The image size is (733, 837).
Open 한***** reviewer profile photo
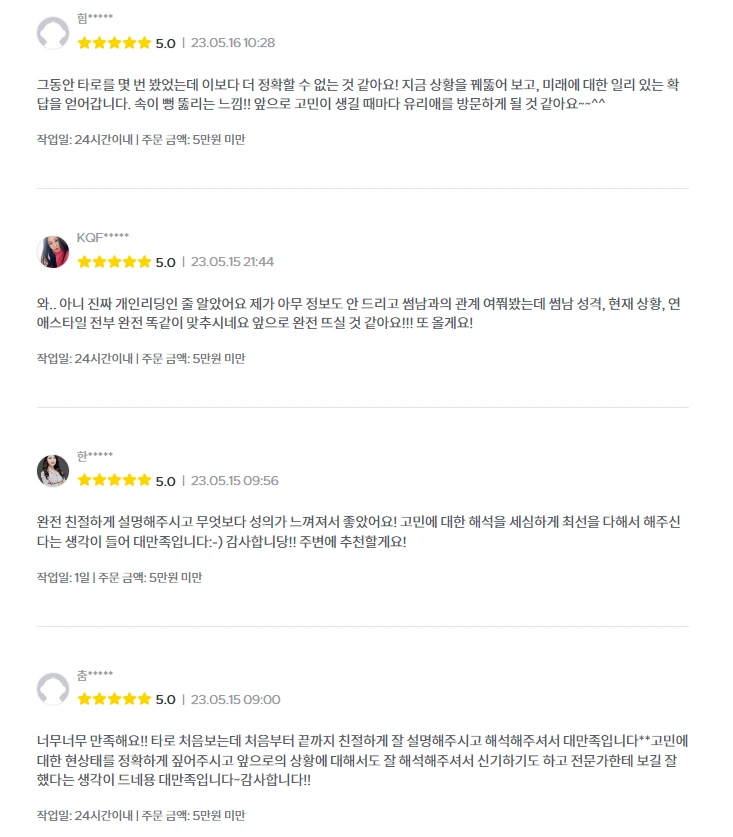pyautogui.click(x=53, y=471)
